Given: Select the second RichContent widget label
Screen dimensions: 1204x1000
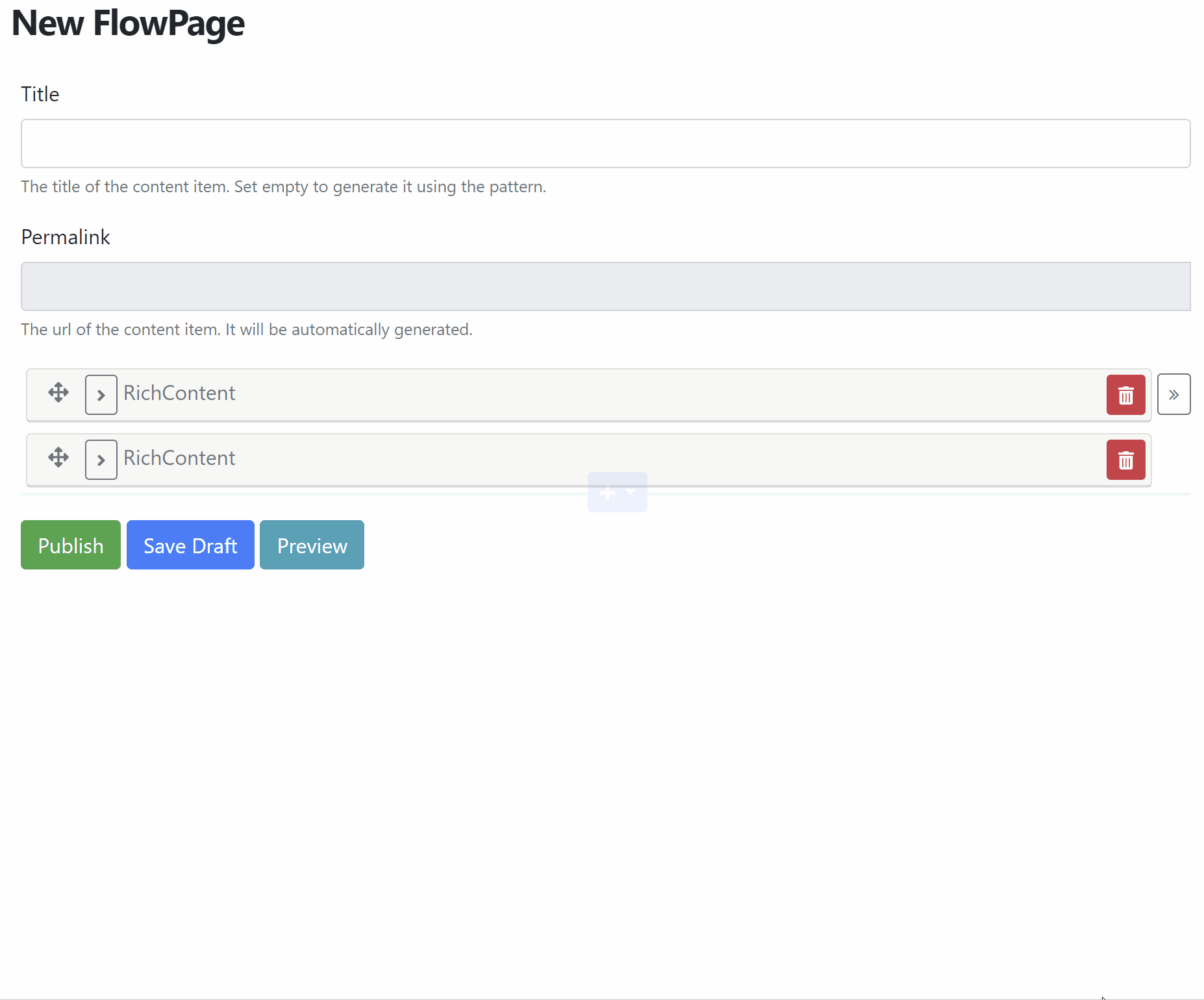Looking at the screenshot, I should click(179, 458).
